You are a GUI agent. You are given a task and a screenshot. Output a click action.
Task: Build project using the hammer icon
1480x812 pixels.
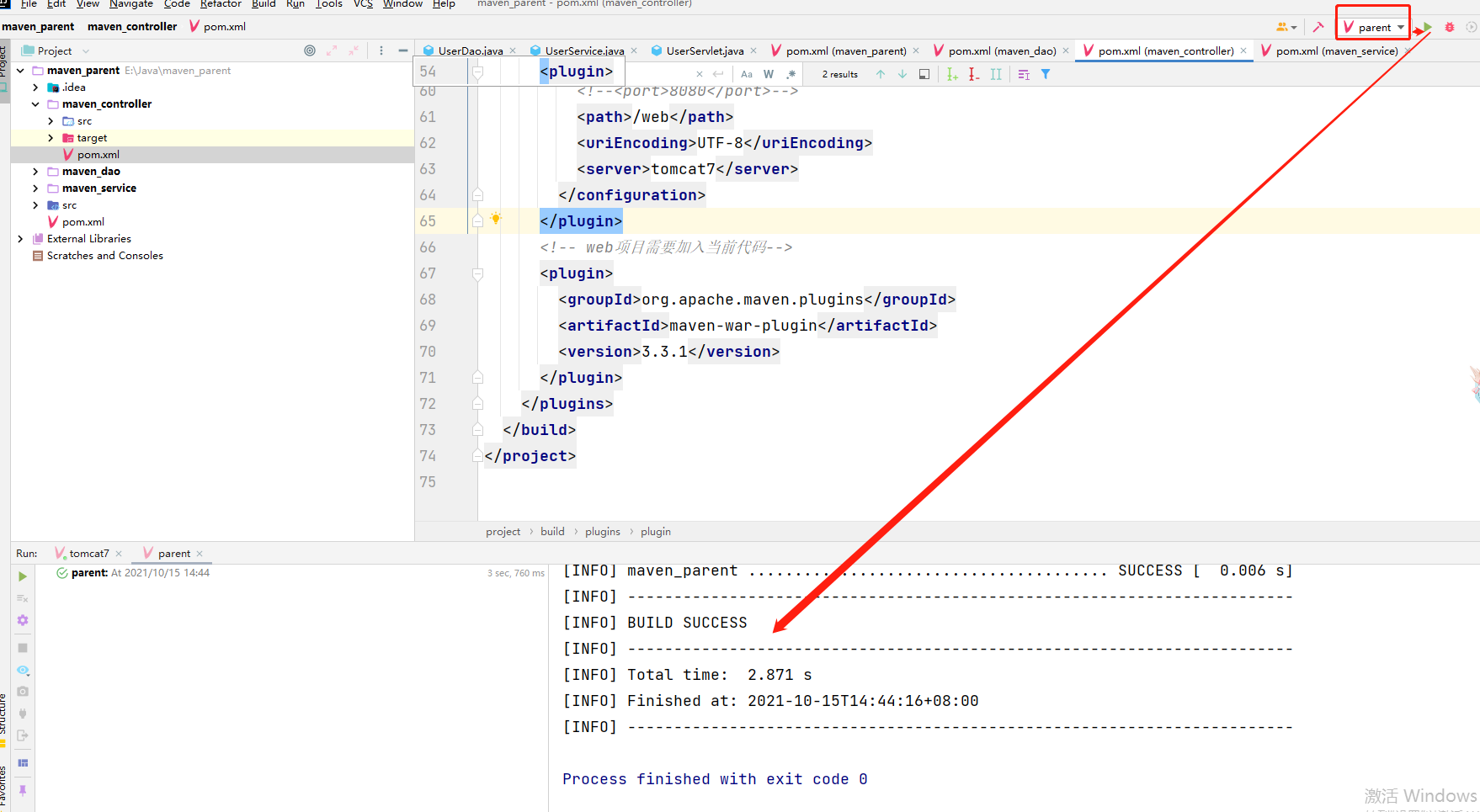point(1318,27)
